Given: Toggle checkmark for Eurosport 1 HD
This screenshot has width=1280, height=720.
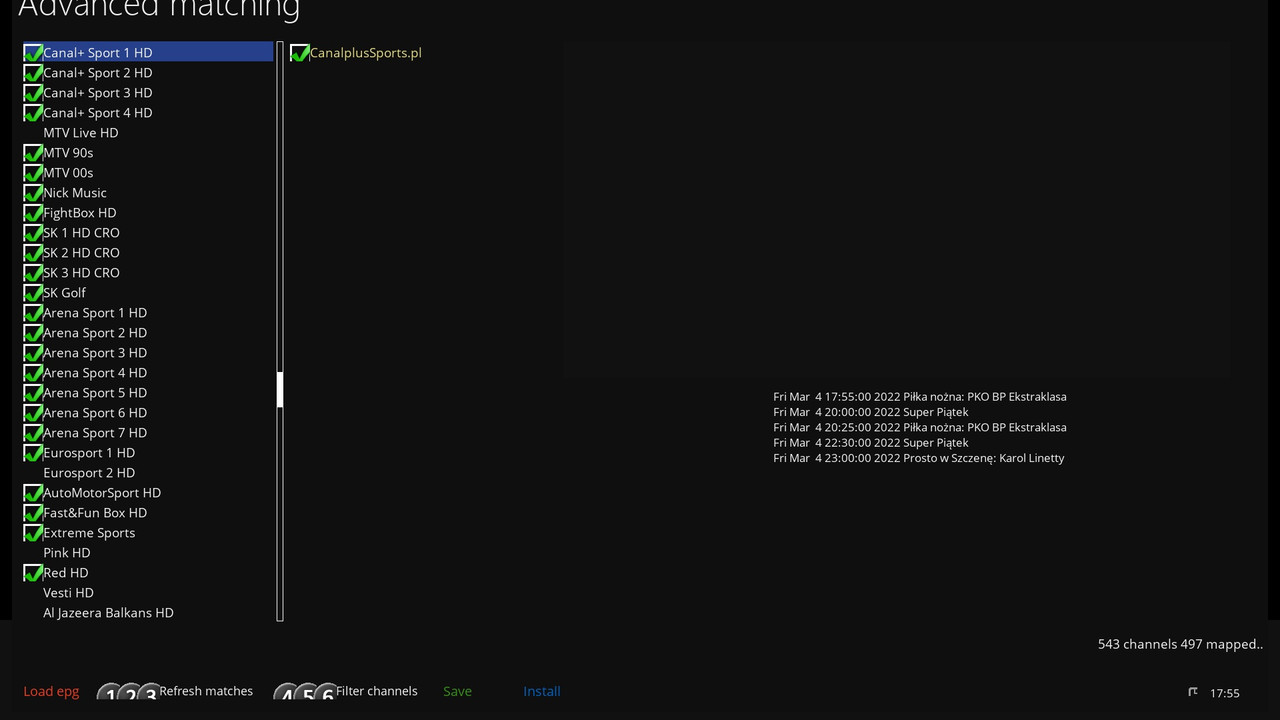Looking at the screenshot, I should click(33, 452).
